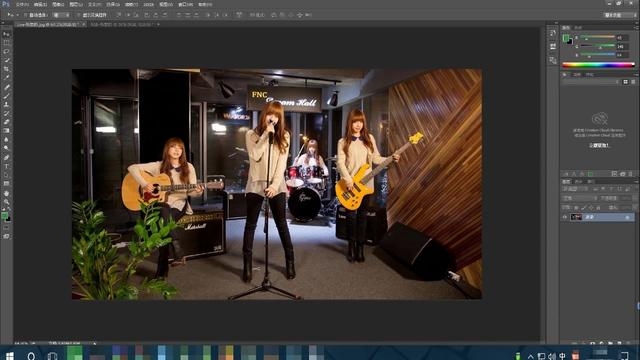Select the Background layer thumbnail
Image resolution: width=640 pixels, height=360 pixels.
(x=576, y=217)
